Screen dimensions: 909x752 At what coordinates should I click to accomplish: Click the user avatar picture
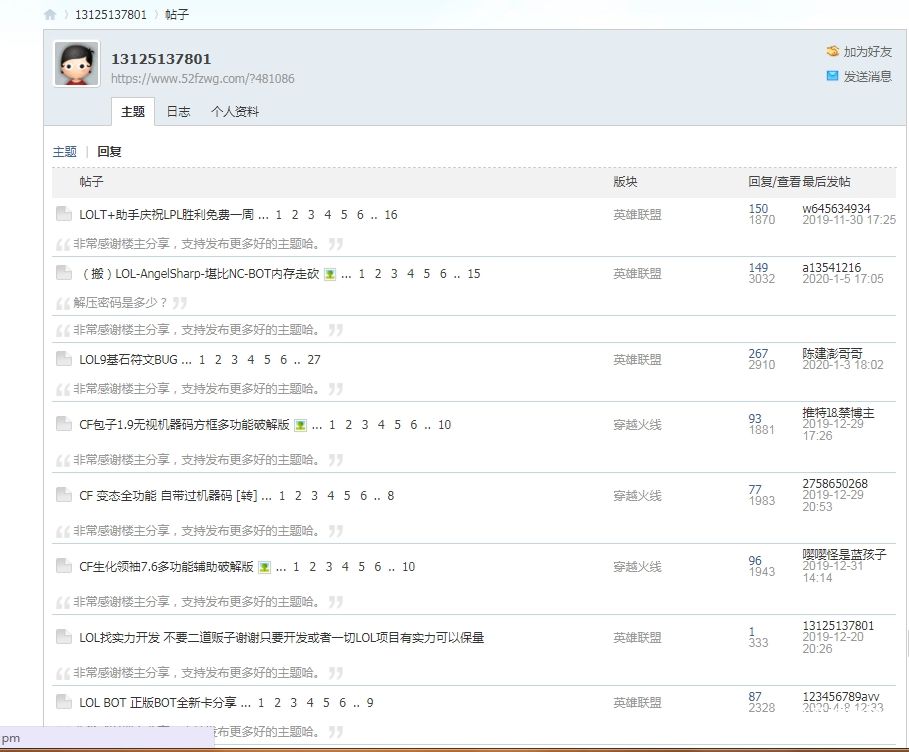(x=76, y=64)
